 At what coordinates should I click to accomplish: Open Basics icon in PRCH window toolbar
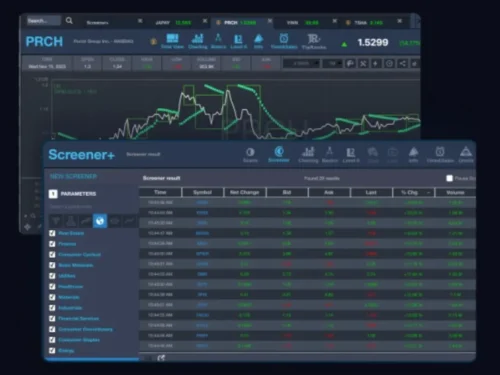pyautogui.click(x=218, y=42)
